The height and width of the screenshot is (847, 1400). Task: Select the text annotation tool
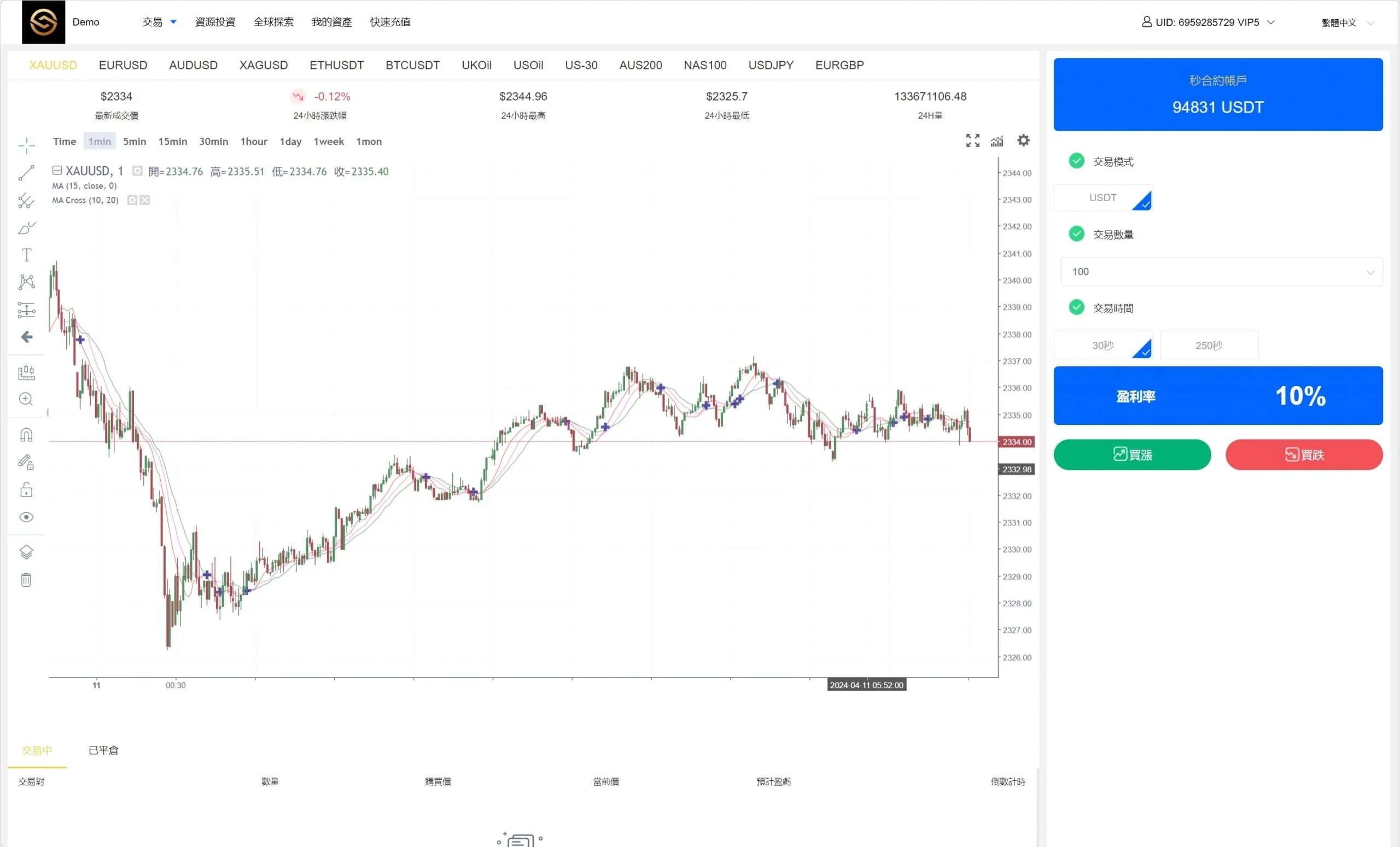[x=26, y=255]
